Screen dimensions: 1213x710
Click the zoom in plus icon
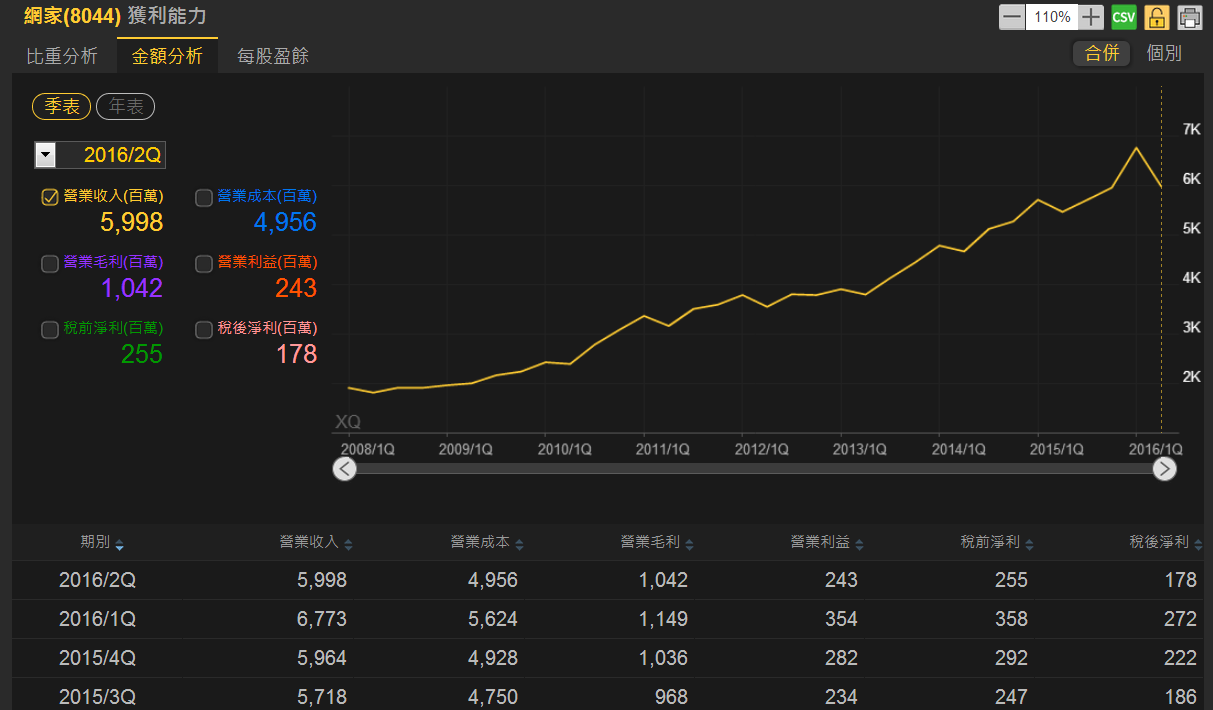click(1092, 17)
